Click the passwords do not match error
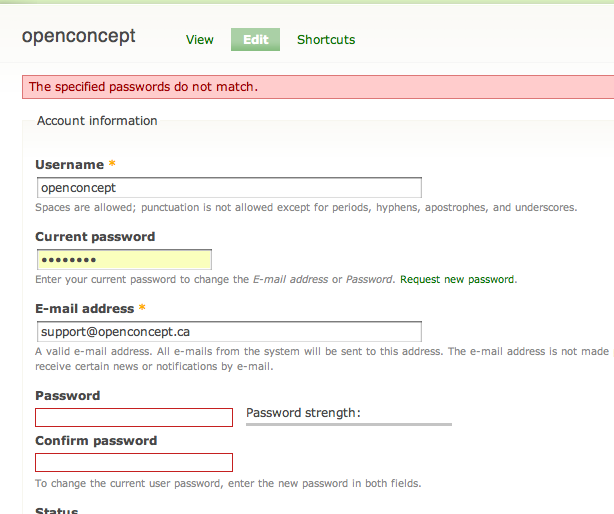Viewport: 614px width, 514px height. tap(143, 87)
